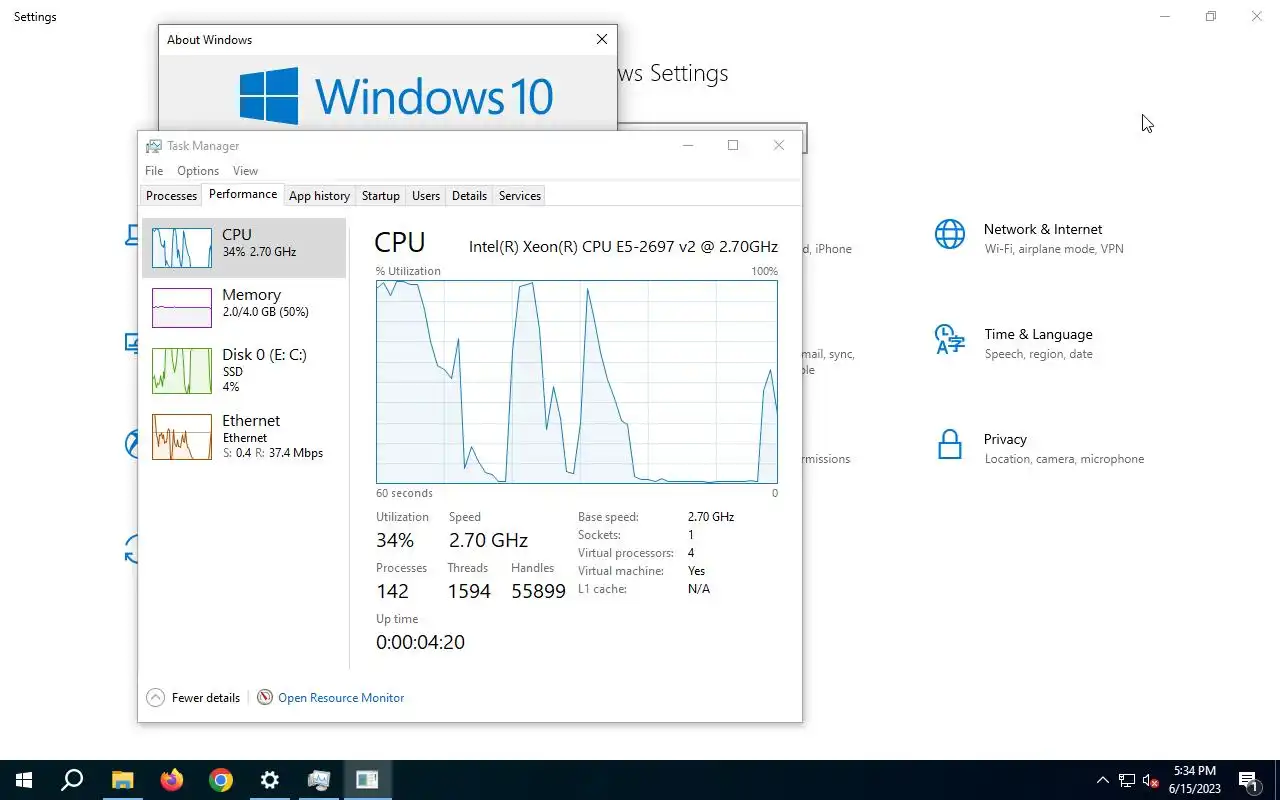Viewport: 1280px width, 800px height.
Task: Select the CPU mini graph in sidebar
Action: pos(182,247)
